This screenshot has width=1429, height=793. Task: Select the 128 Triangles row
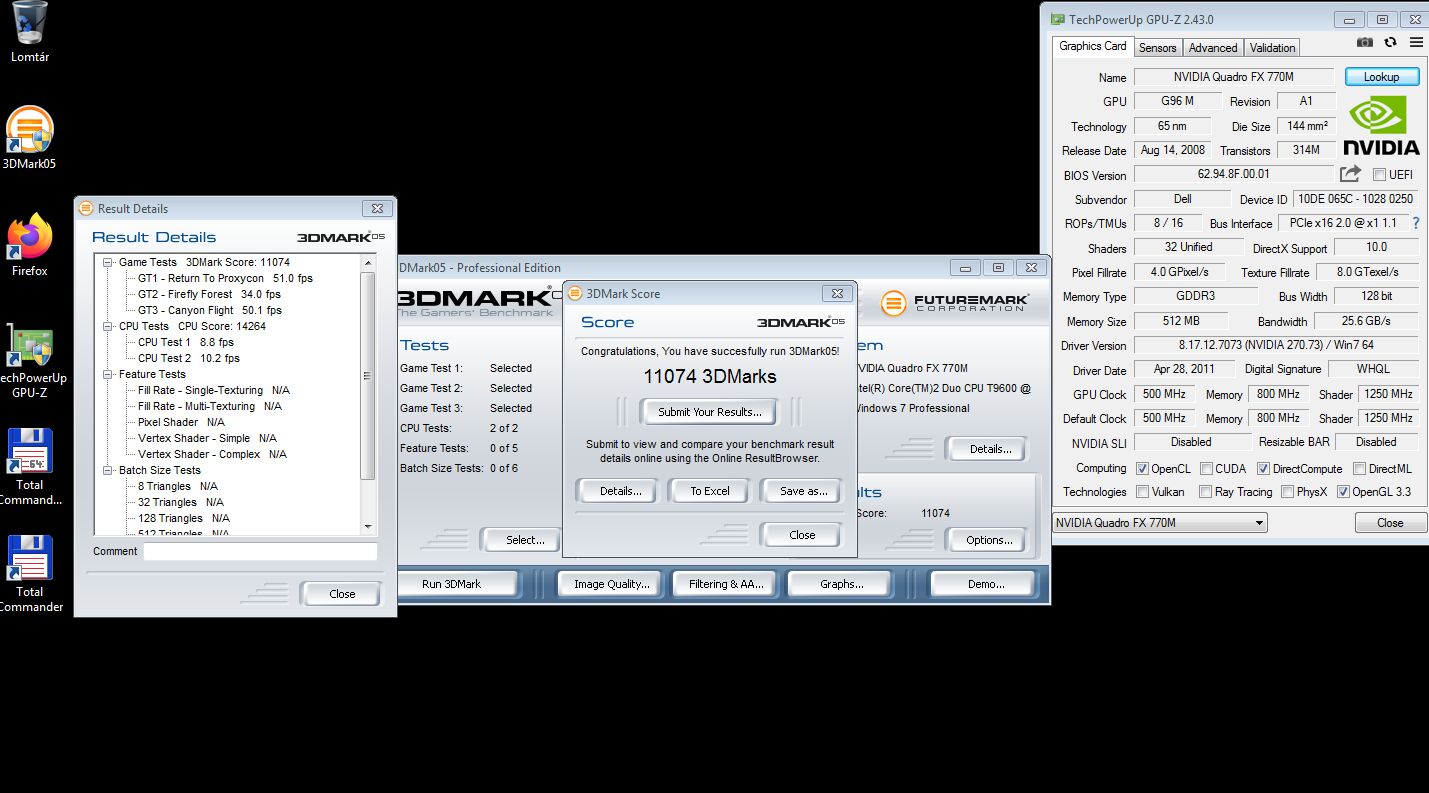click(184, 518)
